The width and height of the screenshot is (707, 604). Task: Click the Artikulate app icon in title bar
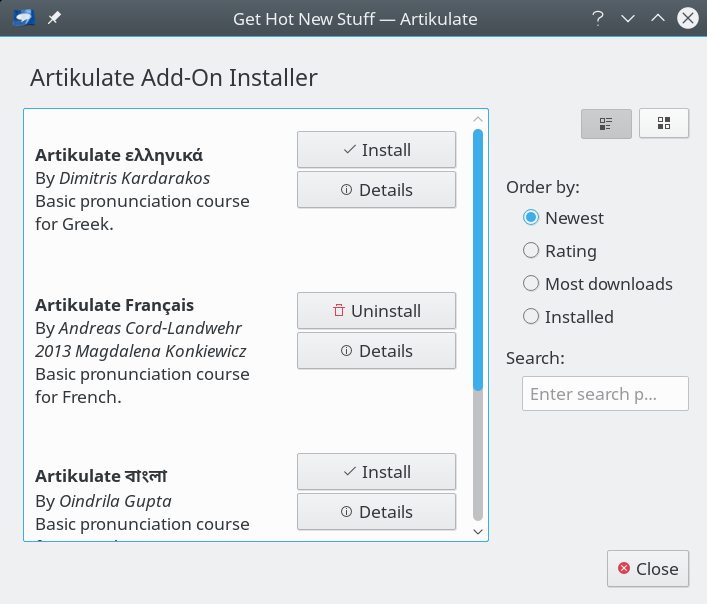tap(23, 18)
